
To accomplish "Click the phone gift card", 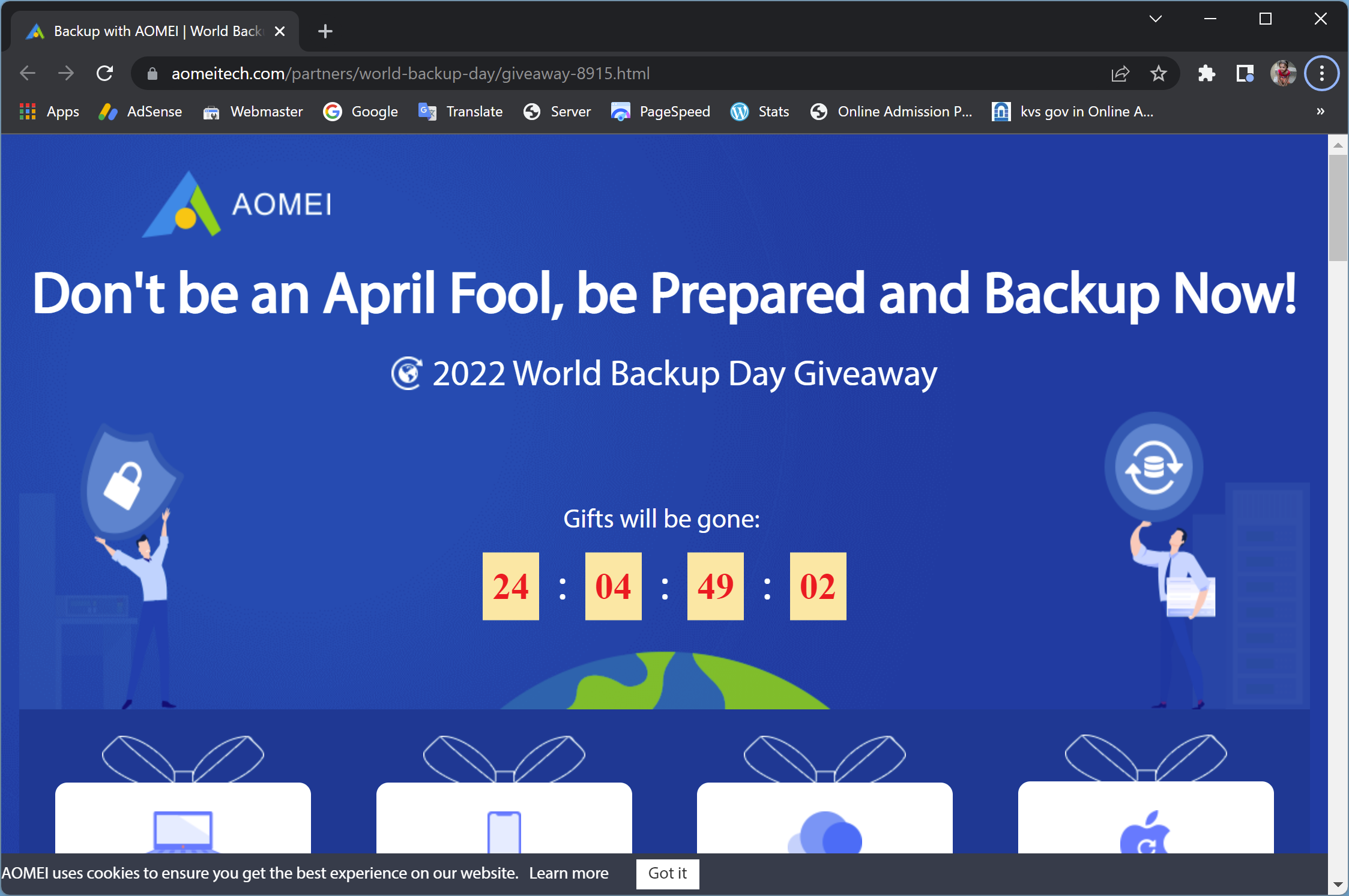I will [x=504, y=817].
